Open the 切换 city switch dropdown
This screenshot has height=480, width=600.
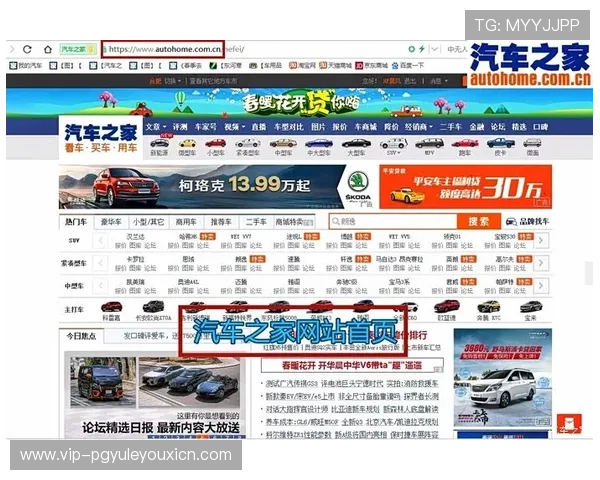click(x=173, y=81)
